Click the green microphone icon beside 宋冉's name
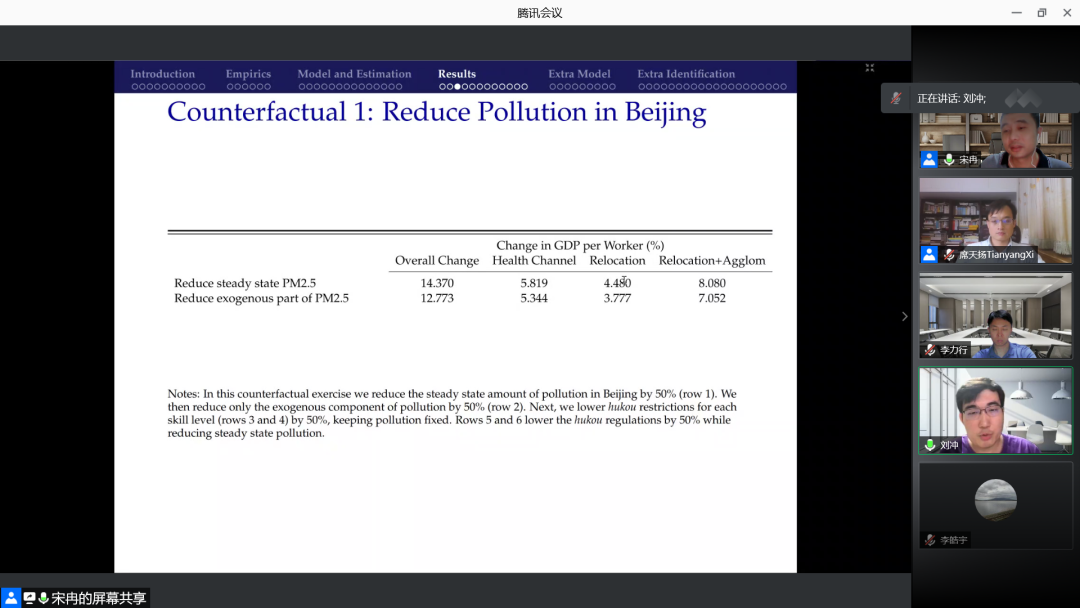The image size is (1080, 608). pos(948,159)
